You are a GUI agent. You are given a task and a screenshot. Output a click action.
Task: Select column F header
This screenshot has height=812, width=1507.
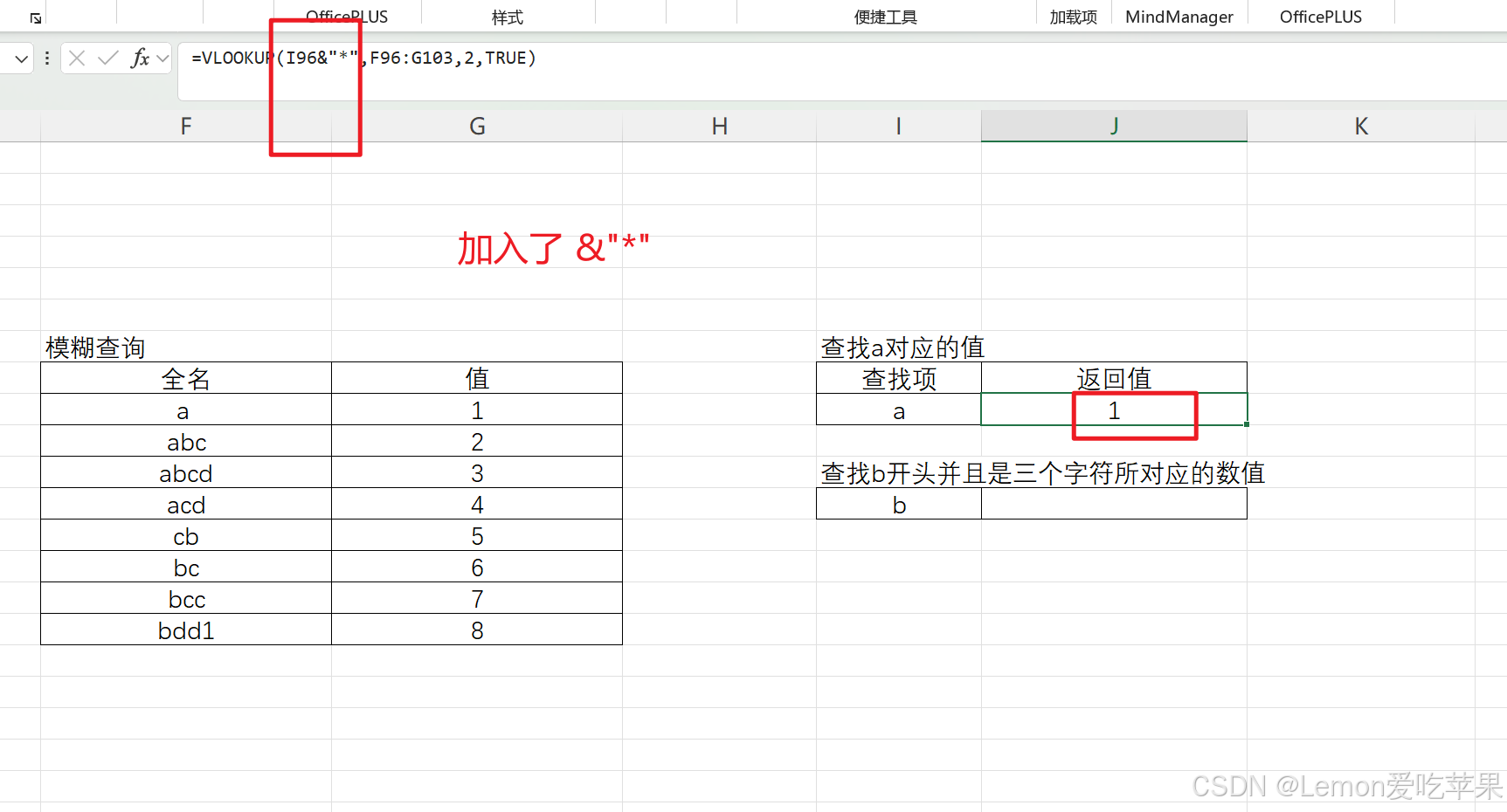pos(186,127)
